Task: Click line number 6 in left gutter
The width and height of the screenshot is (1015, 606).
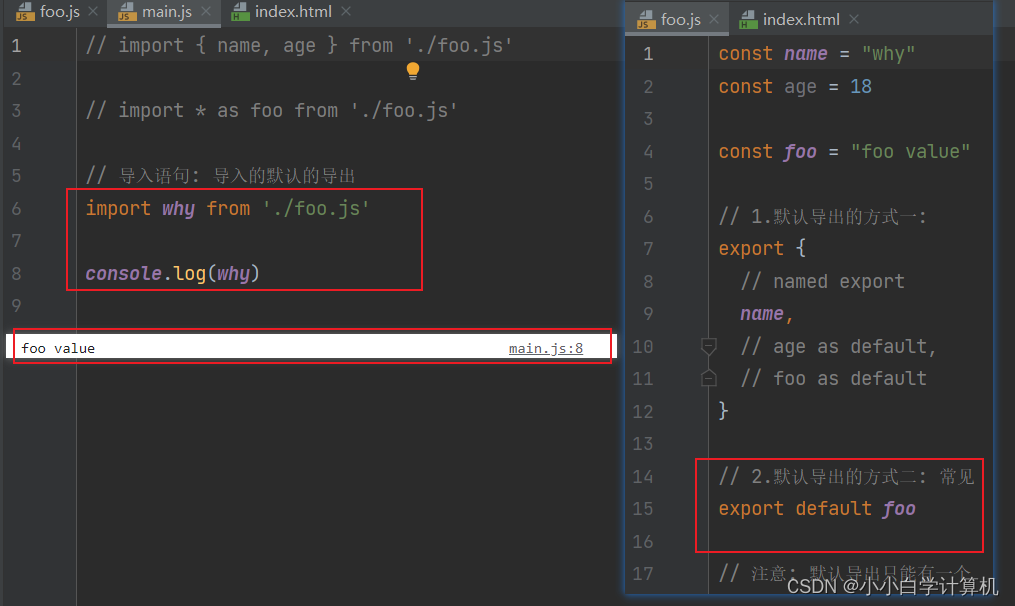Action: (16, 208)
